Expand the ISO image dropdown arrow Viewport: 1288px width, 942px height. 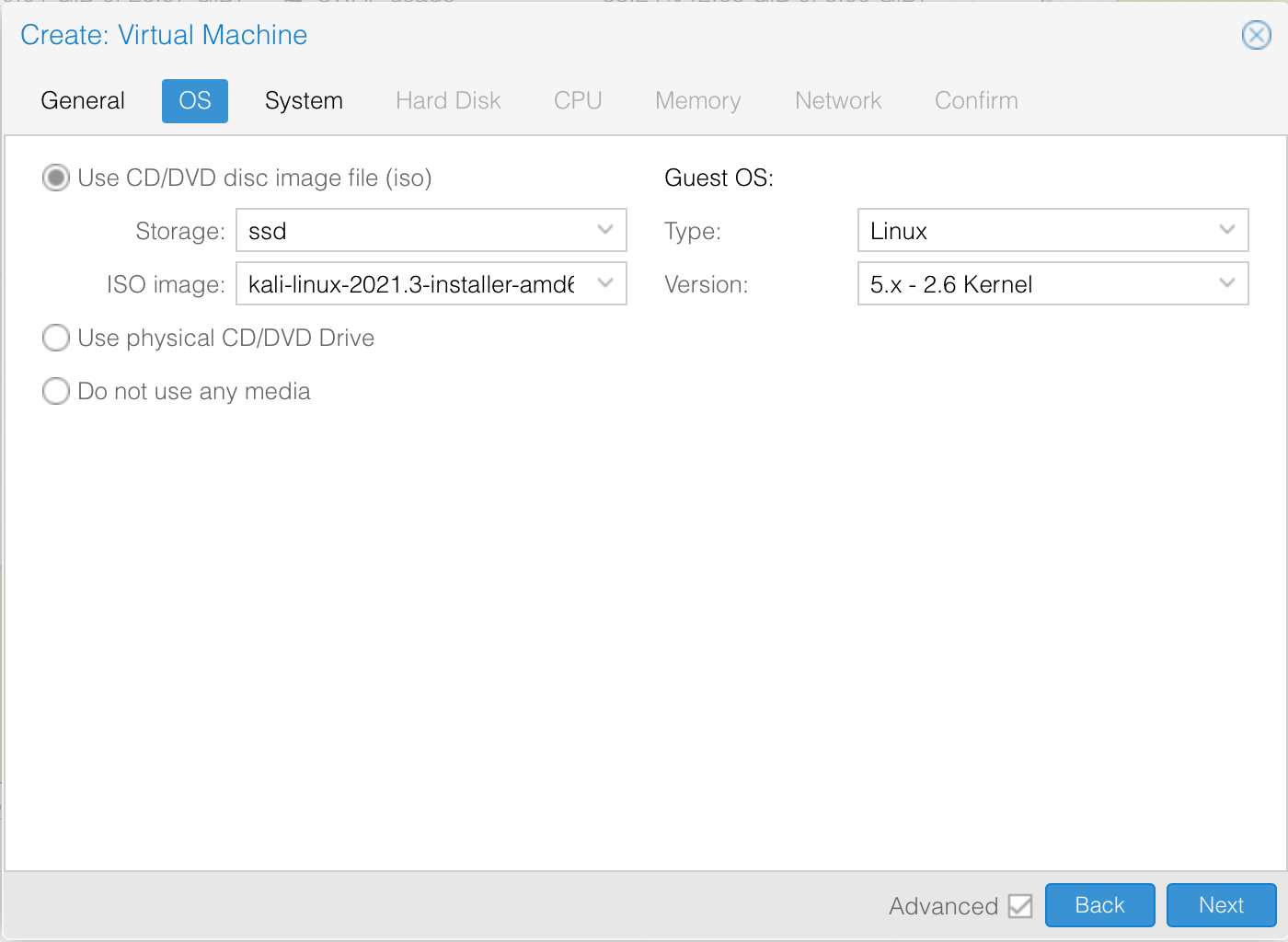[x=604, y=283]
